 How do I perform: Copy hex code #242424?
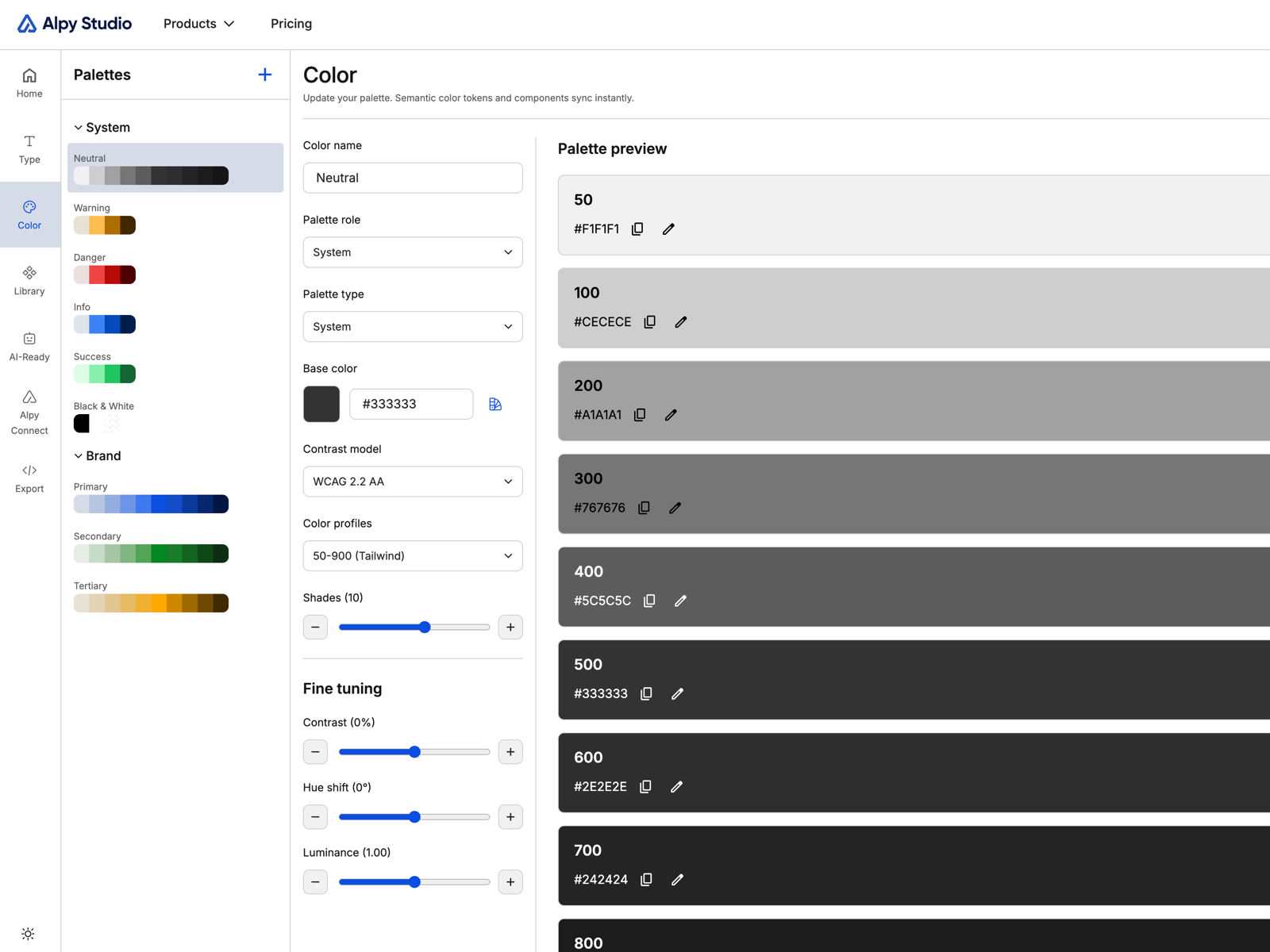coord(646,879)
